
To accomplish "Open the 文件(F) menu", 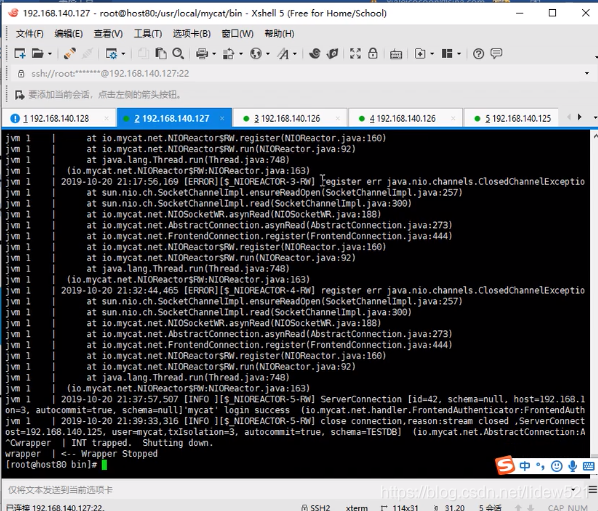I will coord(29,34).
